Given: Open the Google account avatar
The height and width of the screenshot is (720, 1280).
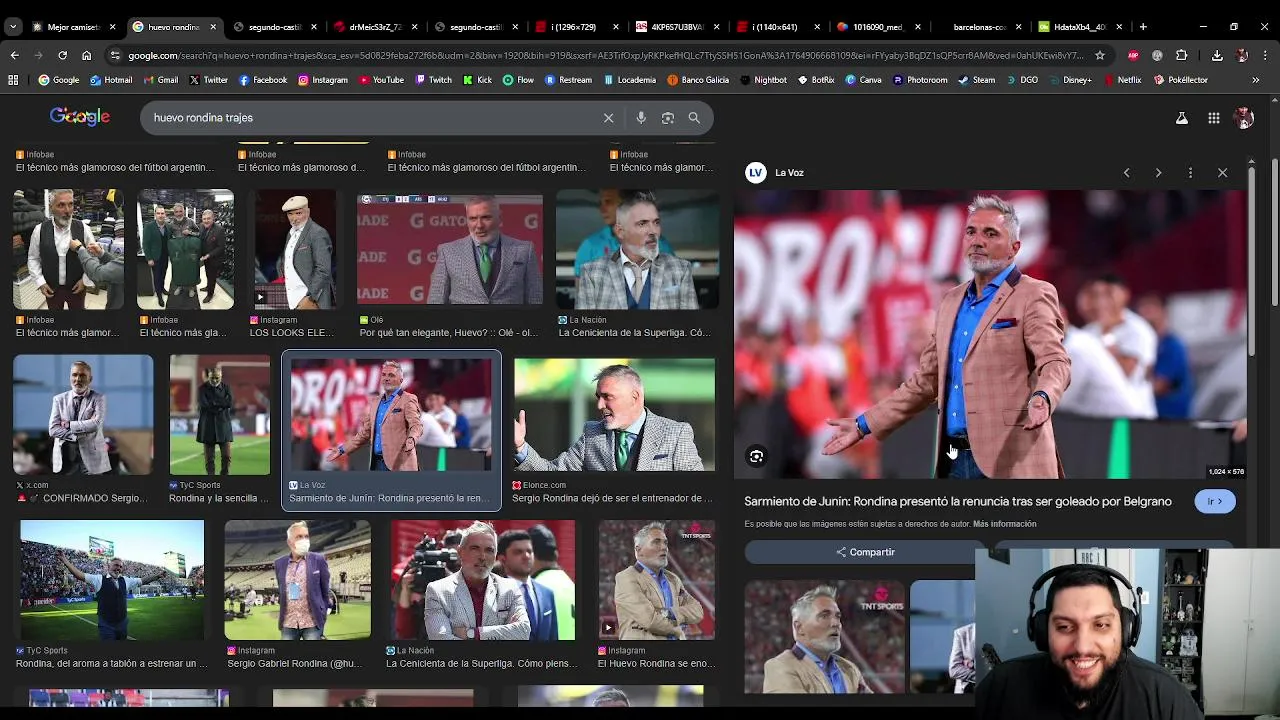Looking at the screenshot, I should pyautogui.click(x=1244, y=118).
